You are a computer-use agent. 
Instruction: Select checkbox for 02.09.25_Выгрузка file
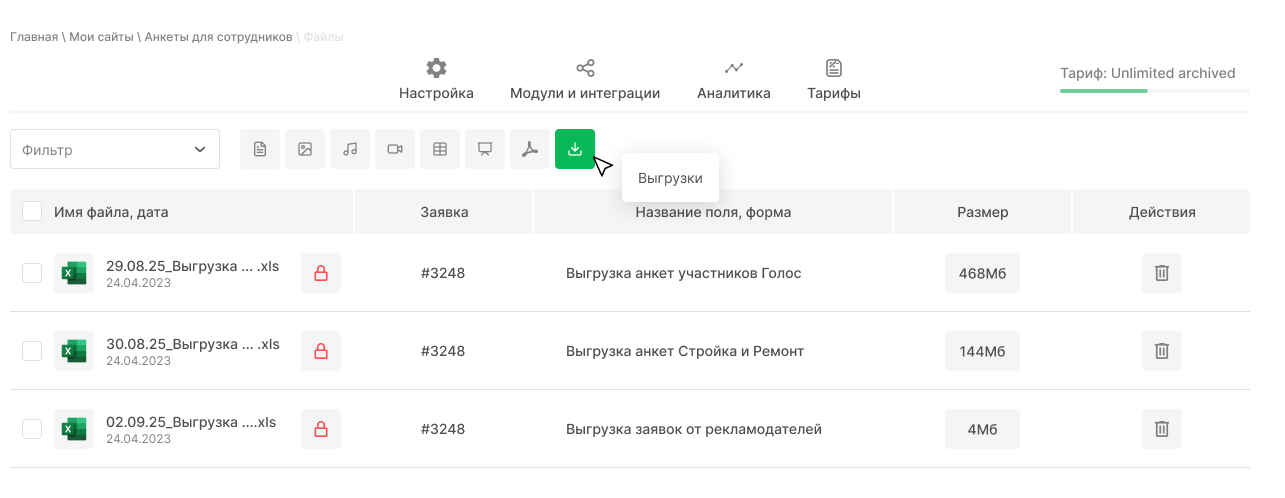tap(32, 429)
